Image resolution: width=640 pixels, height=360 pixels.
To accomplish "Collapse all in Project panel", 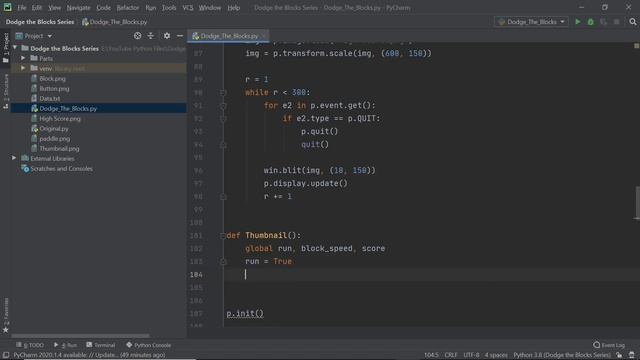I will coord(151,36).
